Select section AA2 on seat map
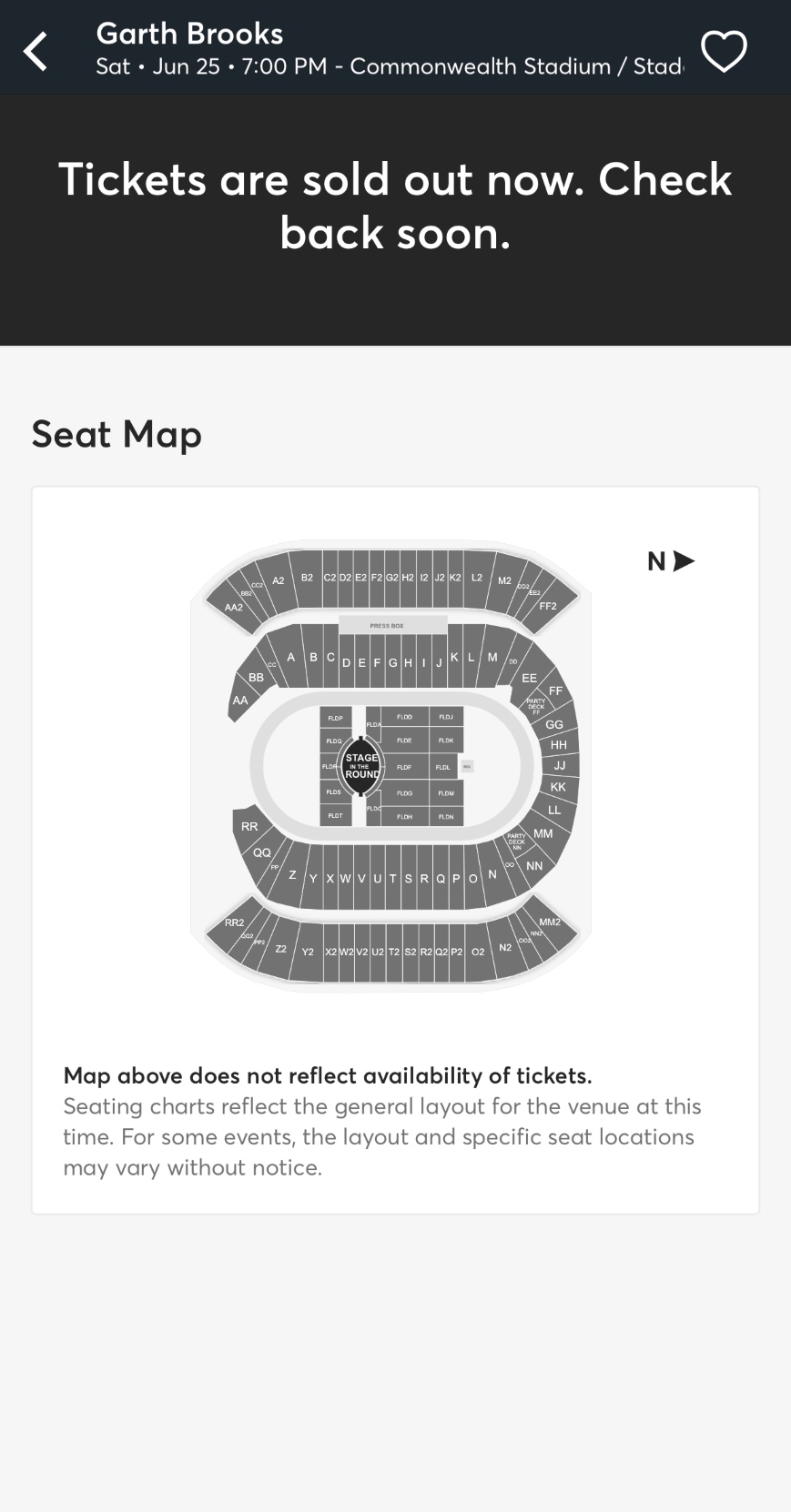This screenshot has width=791, height=1512. 233,606
